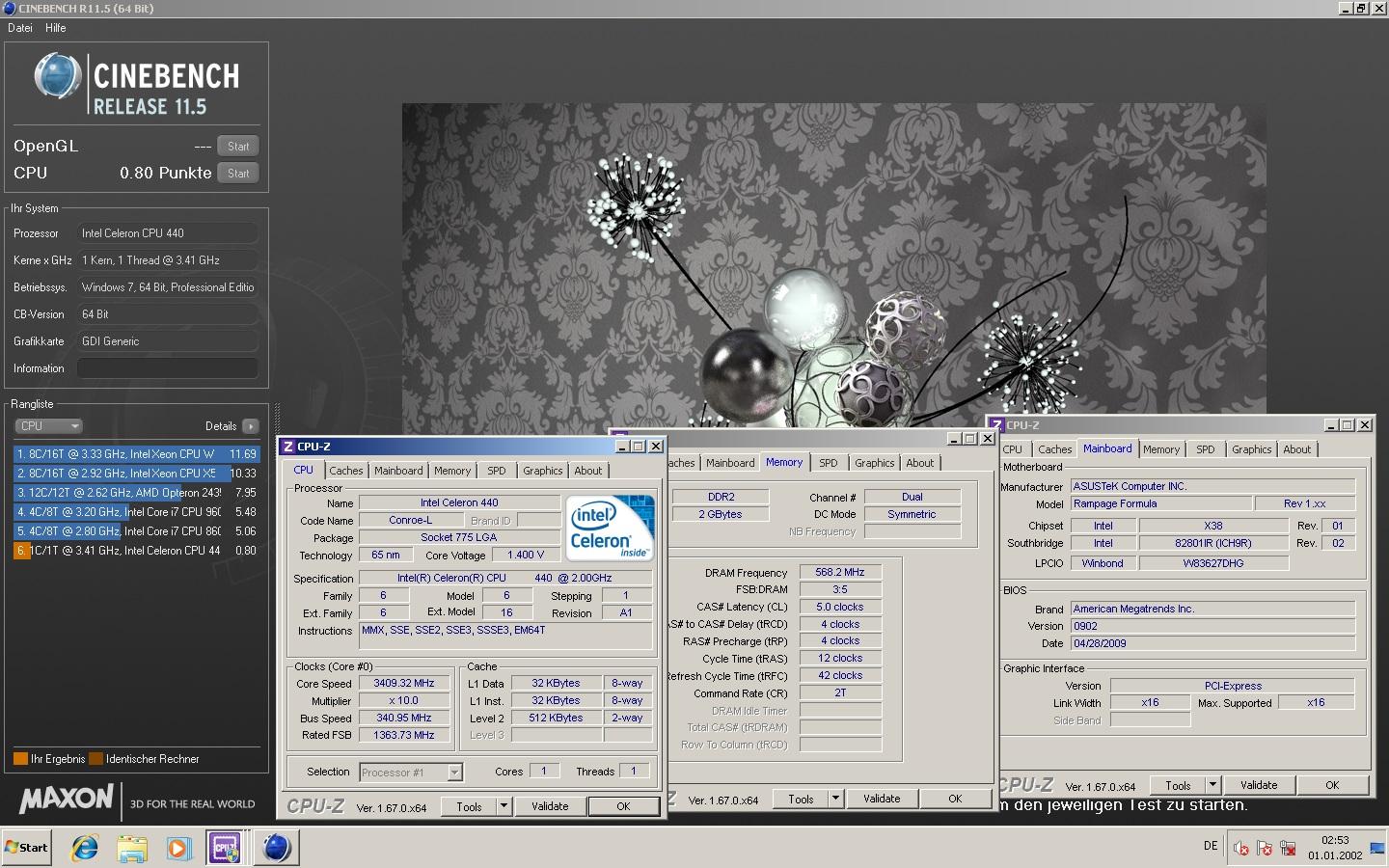Expand Tools dropdown arrow in front CPU-Z
The height and width of the screenshot is (868, 1389).
[x=504, y=807]
